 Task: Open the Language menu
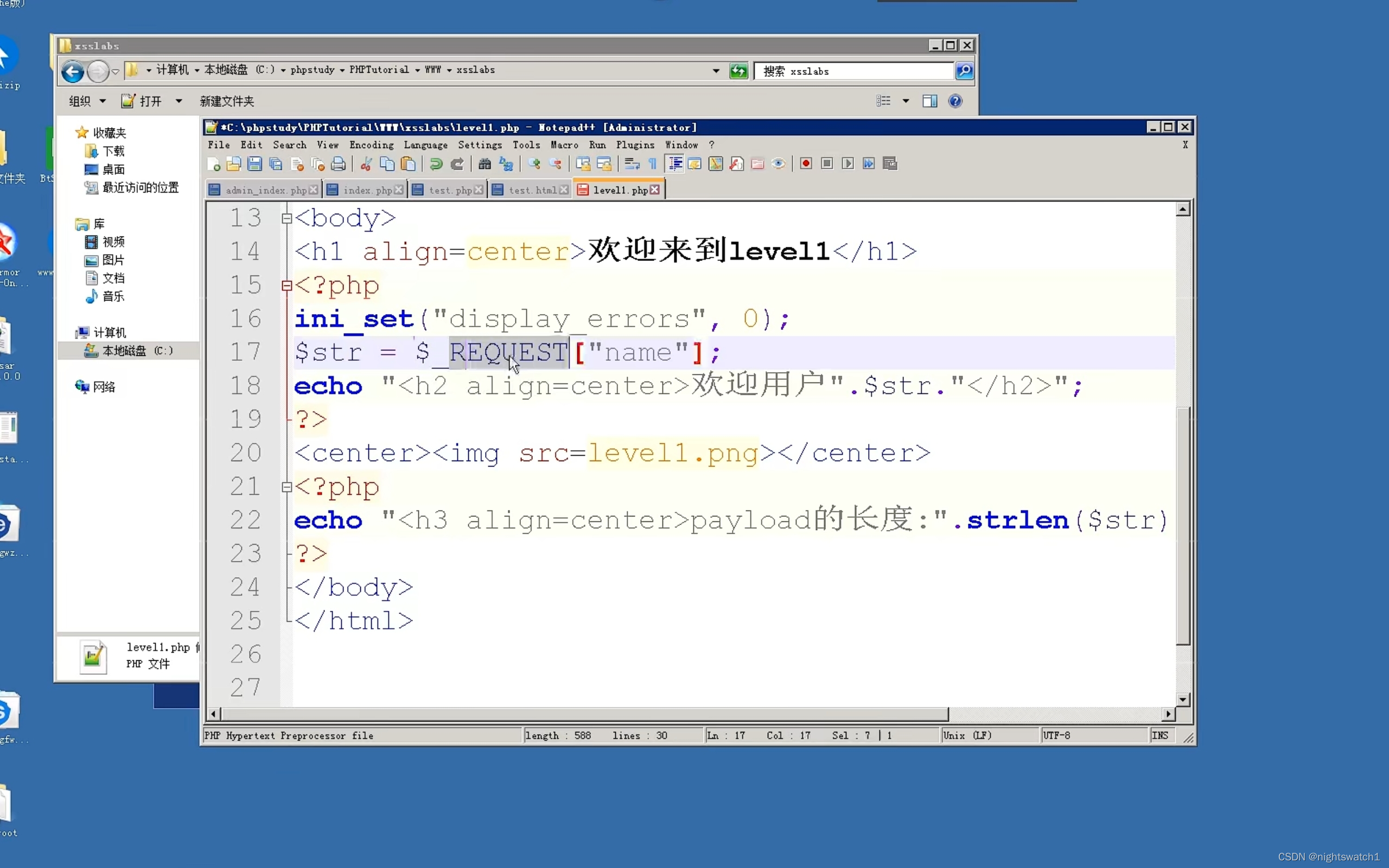point(425,145)
